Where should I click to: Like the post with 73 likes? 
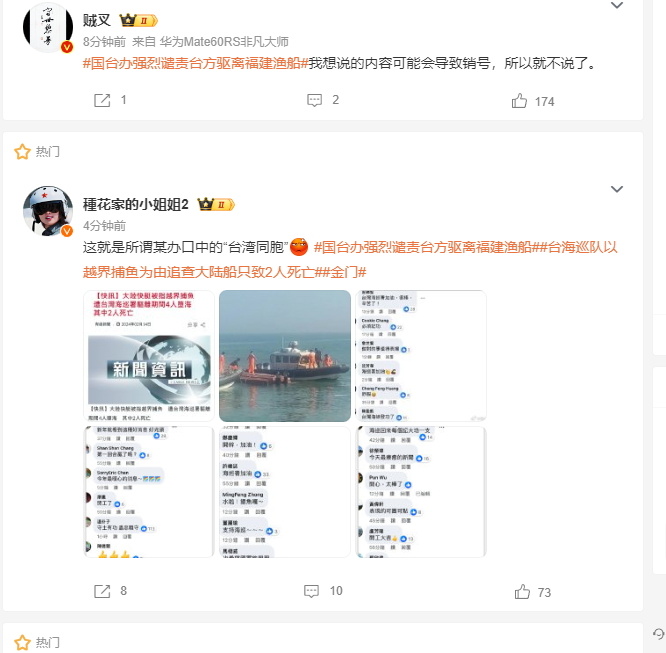(x=522, y=591)
